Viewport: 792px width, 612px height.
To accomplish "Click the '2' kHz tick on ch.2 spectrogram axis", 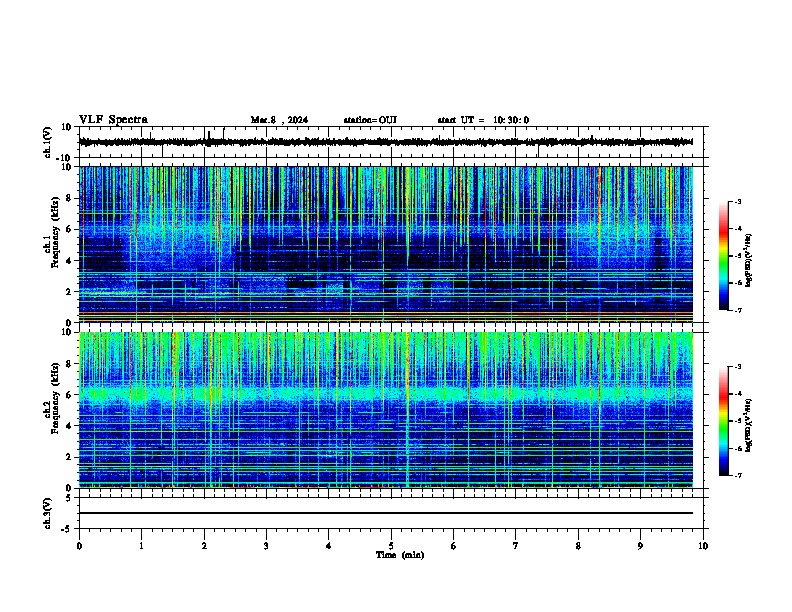I will pos(70,457).
